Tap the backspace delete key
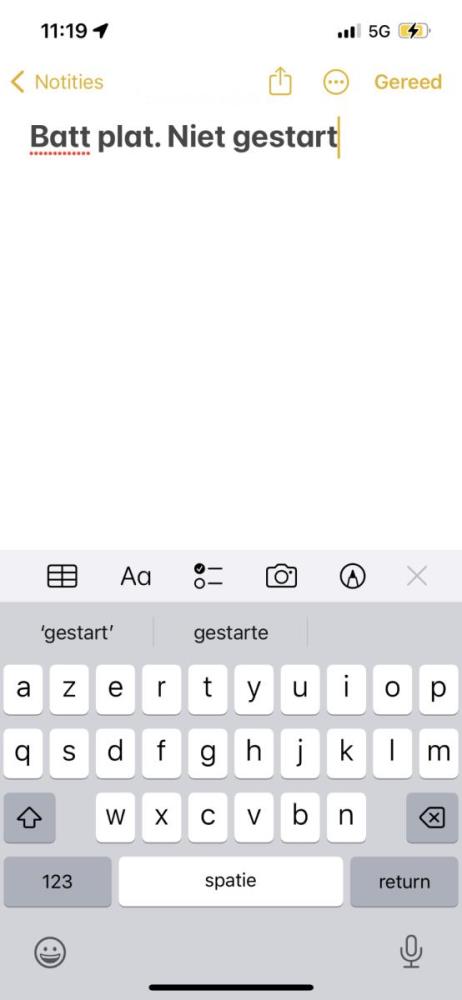 point(432,818)
